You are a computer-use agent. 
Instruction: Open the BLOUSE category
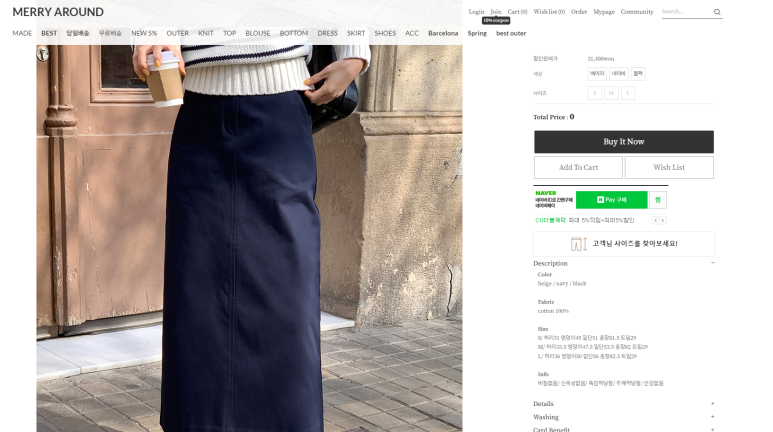tap(258, 33)
